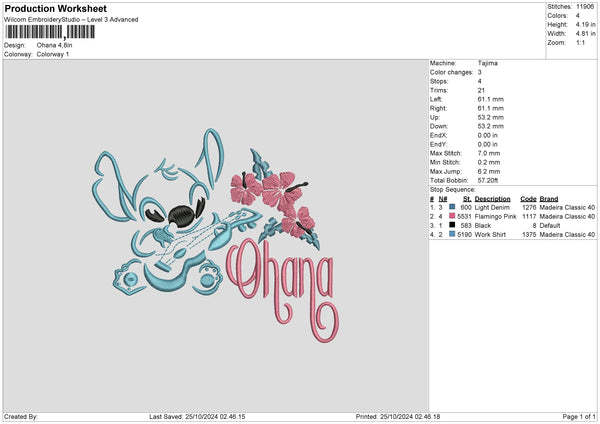The width and height of the screenshot is (600, 424).
Task: Select stitch count '5531' in Flamingo Pink row
Action: click(x=465, y=217)
